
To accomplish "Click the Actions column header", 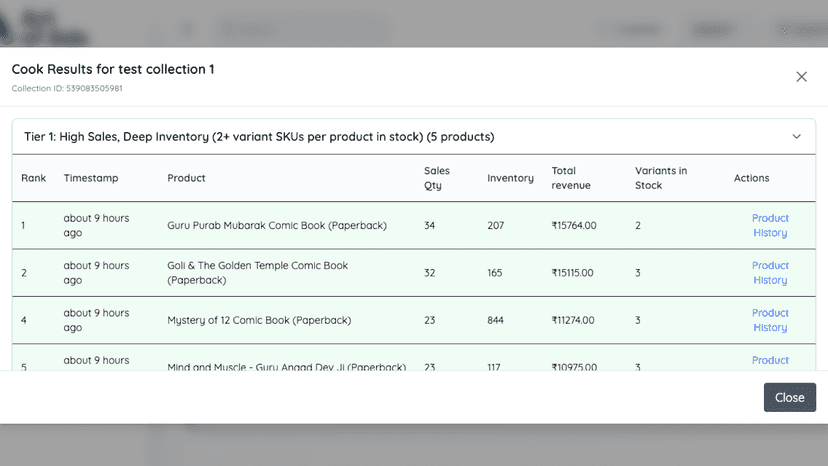I will pos(751,178).
